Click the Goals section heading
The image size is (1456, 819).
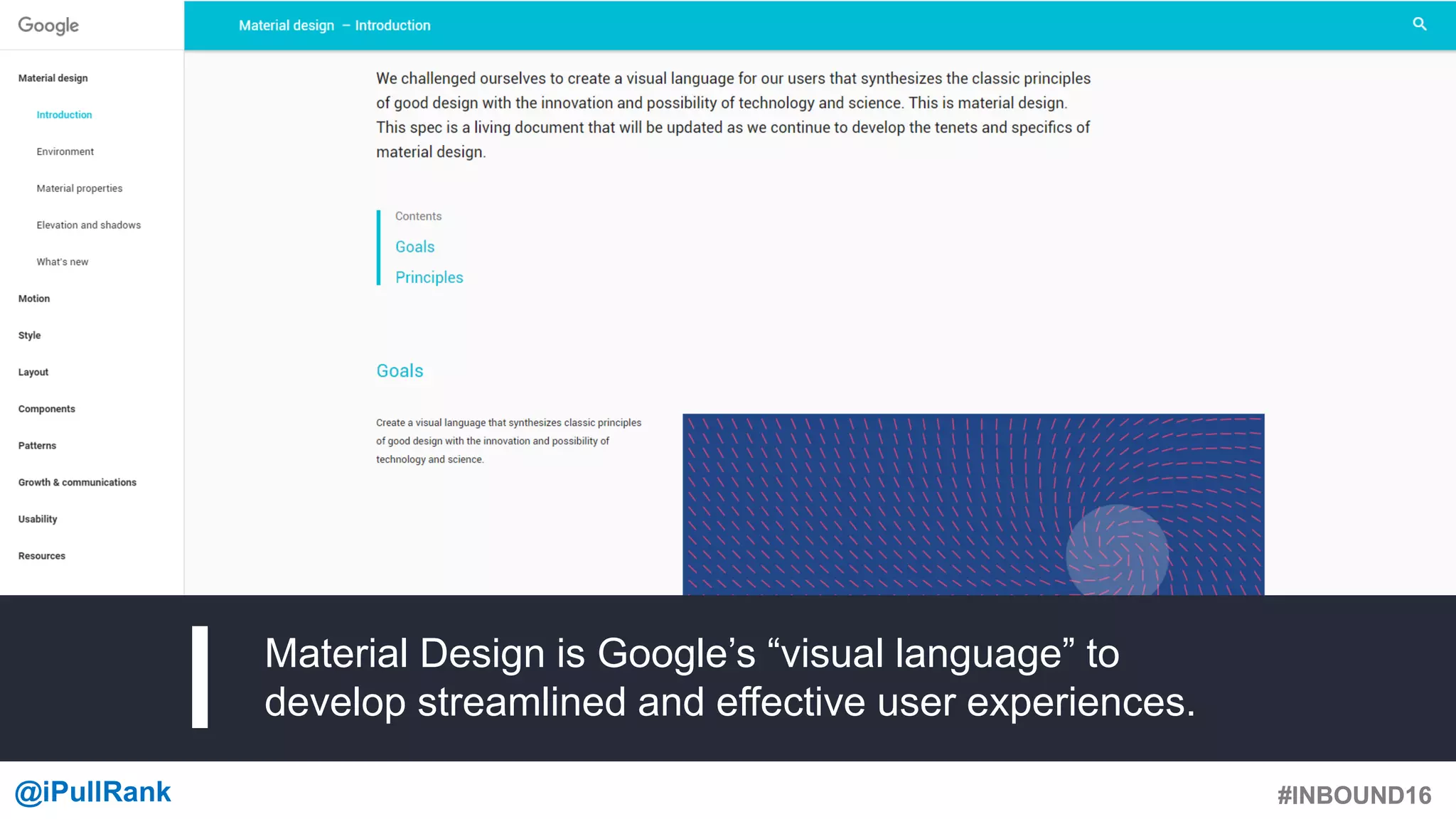point(400,371)
